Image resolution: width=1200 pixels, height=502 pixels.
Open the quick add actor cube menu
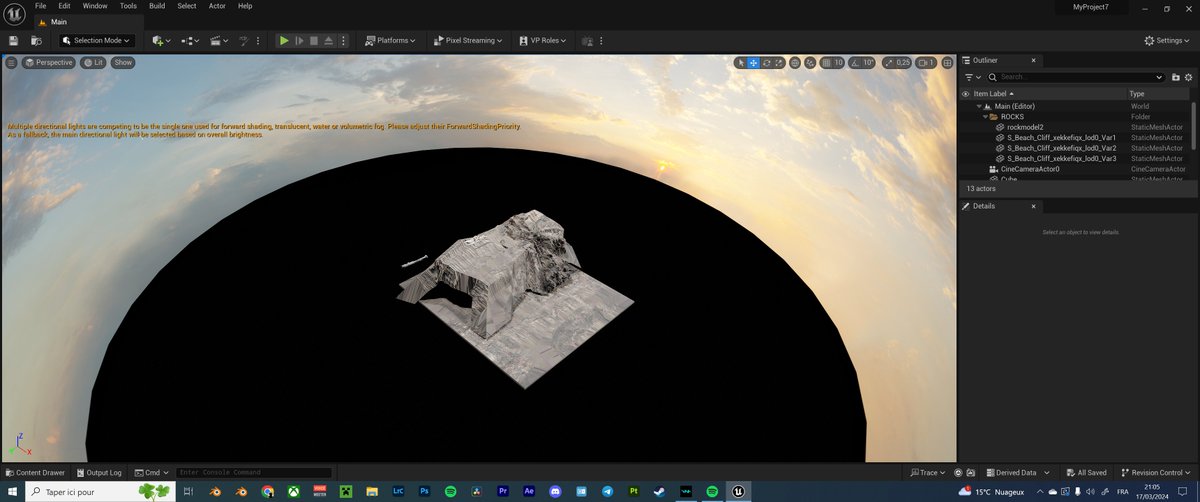(162, 41)
